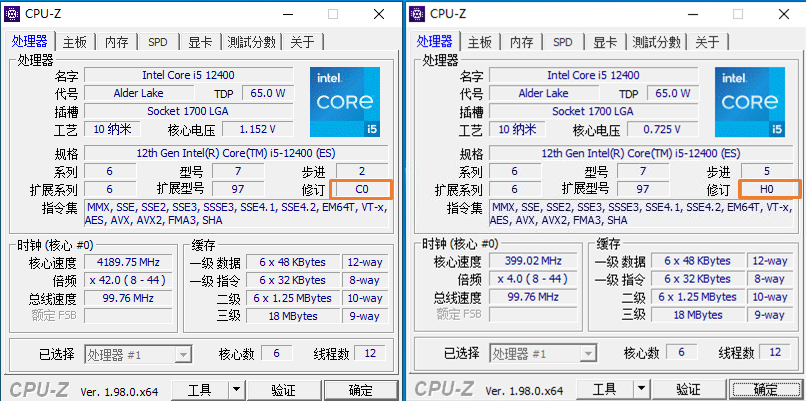Screen dimensions: 806x401
Task: Click Intel Core i5 12400 name in left window
Action: coord(189,75)
